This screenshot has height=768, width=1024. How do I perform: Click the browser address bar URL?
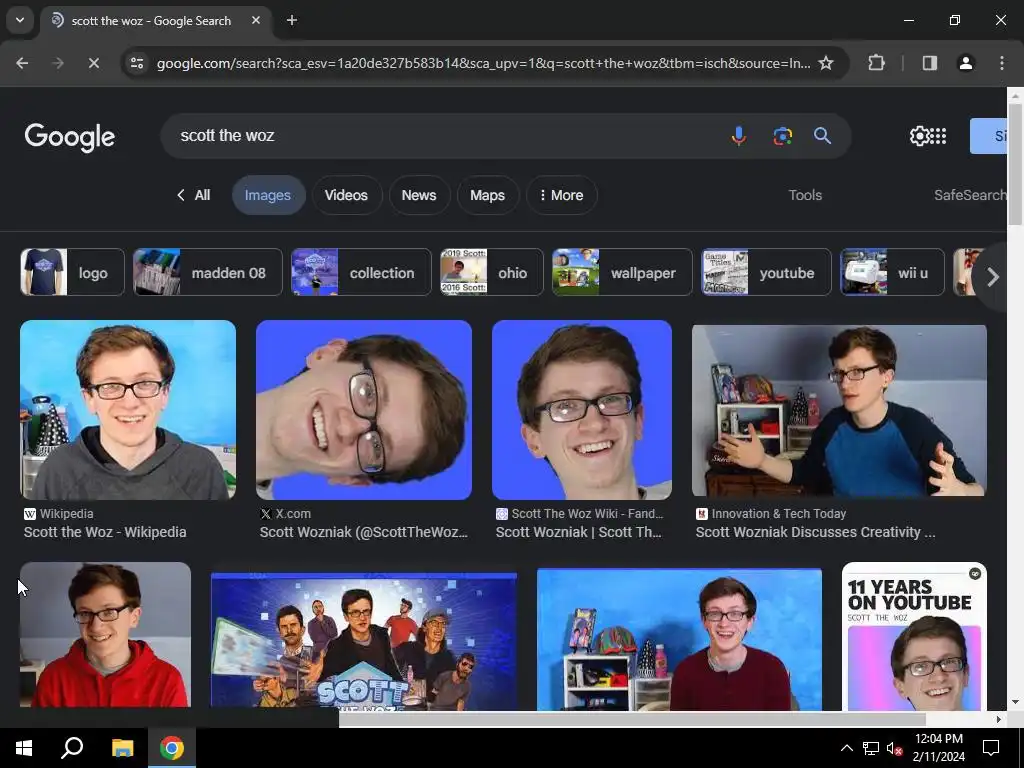(483, 63)
